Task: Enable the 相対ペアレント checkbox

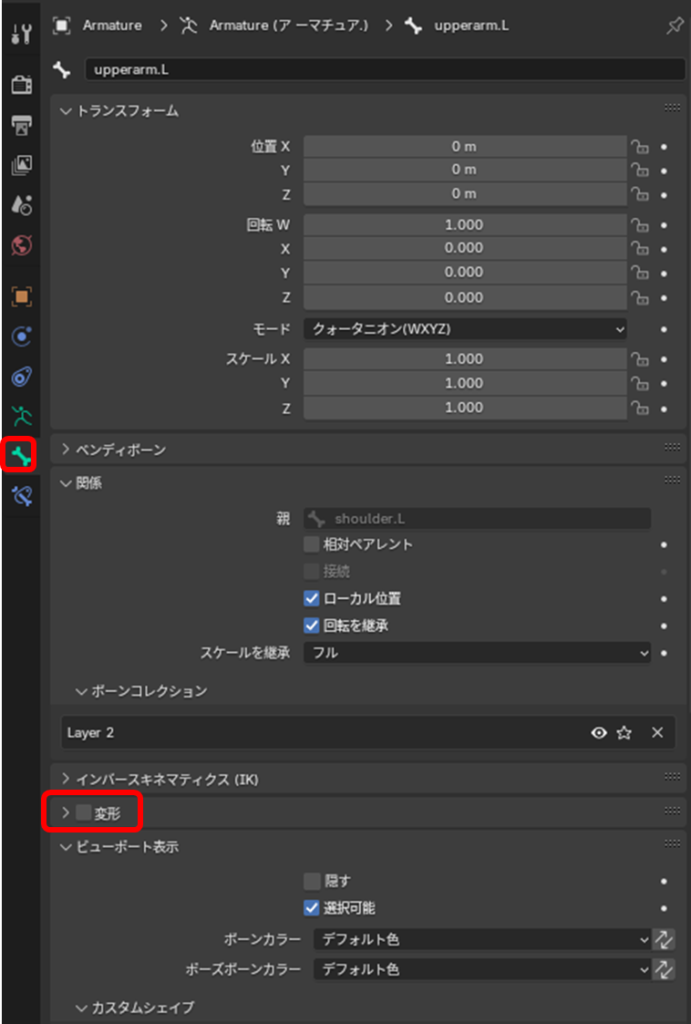Action: point(312,545)
